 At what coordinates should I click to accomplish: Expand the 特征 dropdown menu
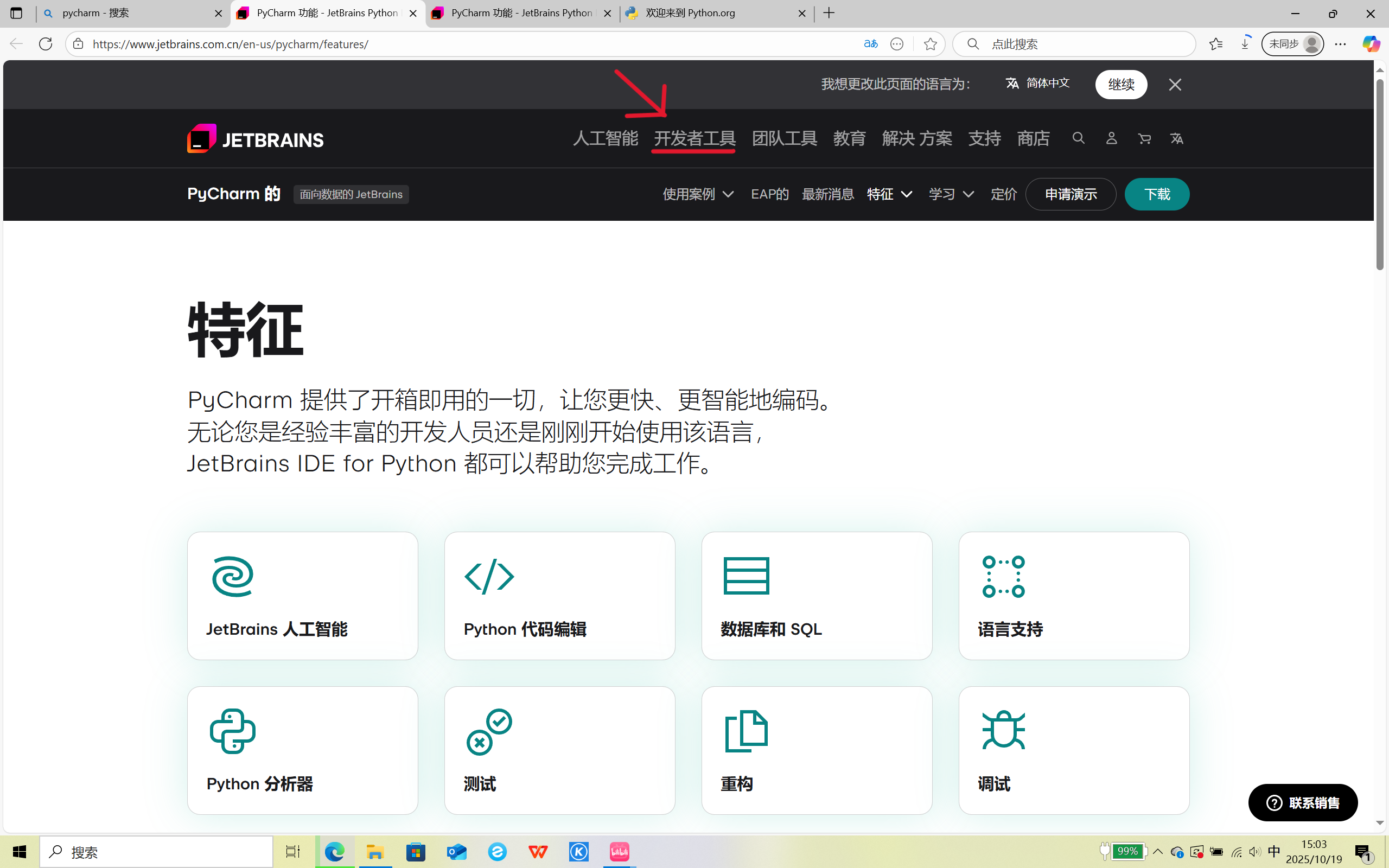[889, 194]
